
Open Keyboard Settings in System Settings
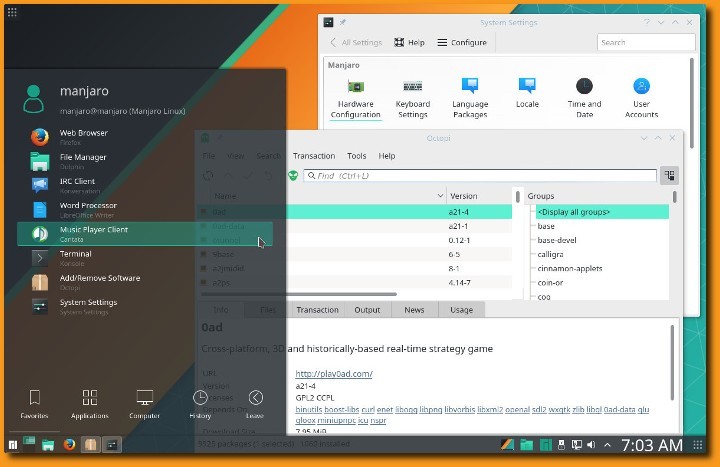coord(413,98)
